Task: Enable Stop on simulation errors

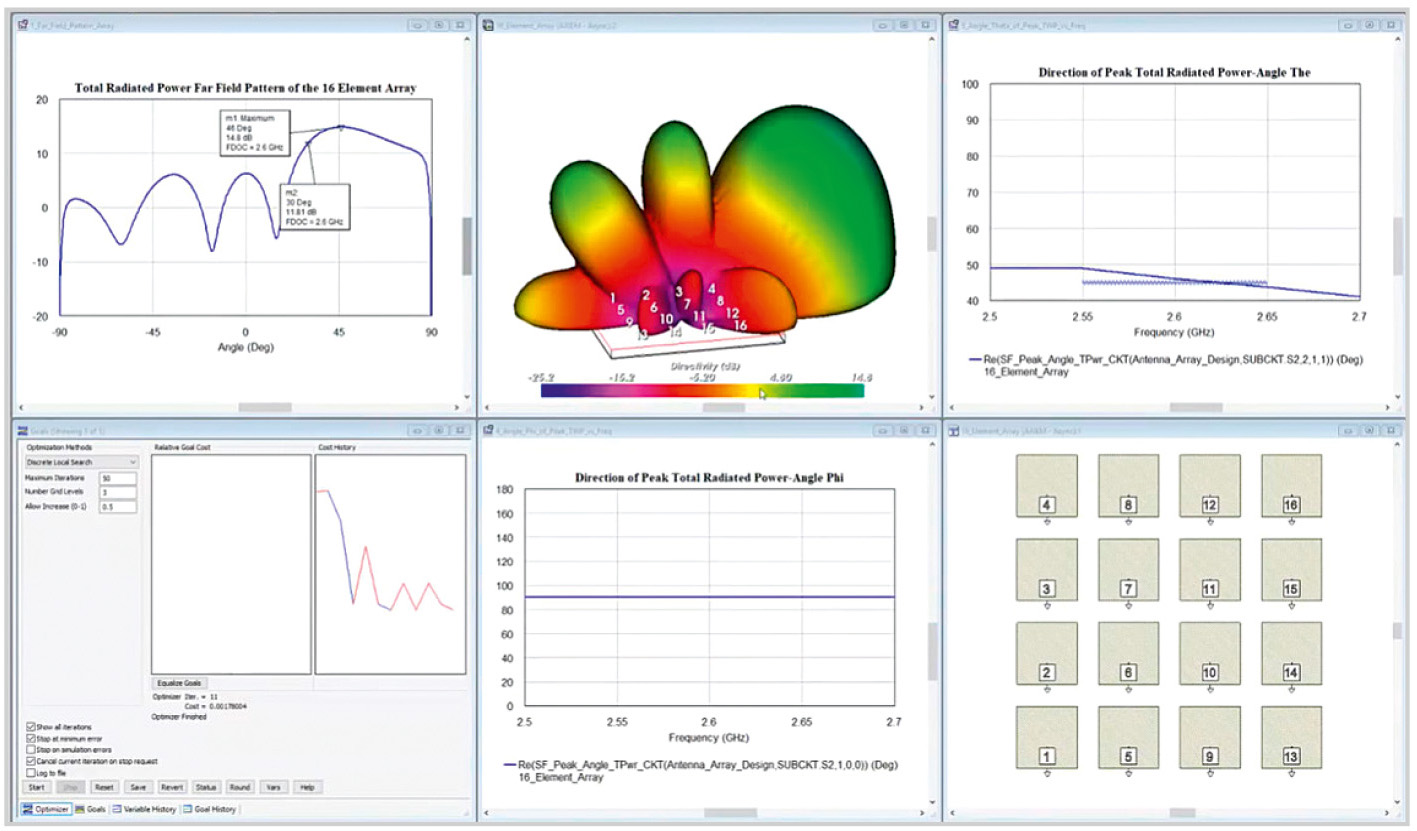Action: pos(30,749)
